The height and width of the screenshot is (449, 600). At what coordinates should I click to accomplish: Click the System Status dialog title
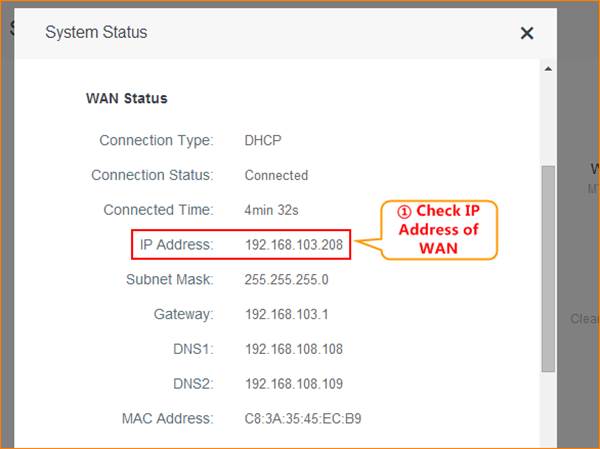(x=96, y=33)
